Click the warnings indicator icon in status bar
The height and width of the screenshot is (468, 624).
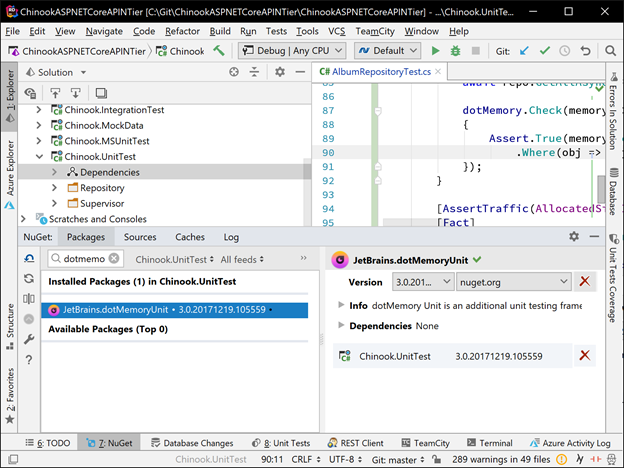coord(561,459)
